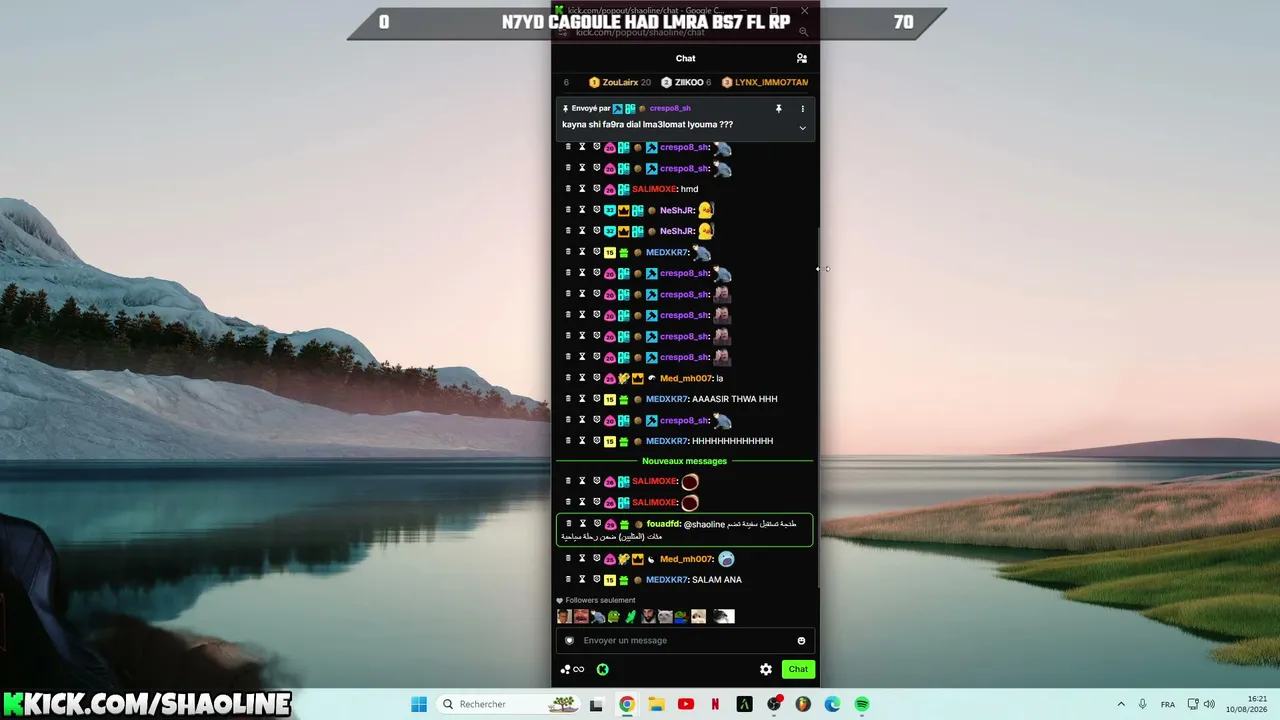Timeout MEDXKR7 on the "HHHHHHHHHHHHHH" row

point(582,441)
